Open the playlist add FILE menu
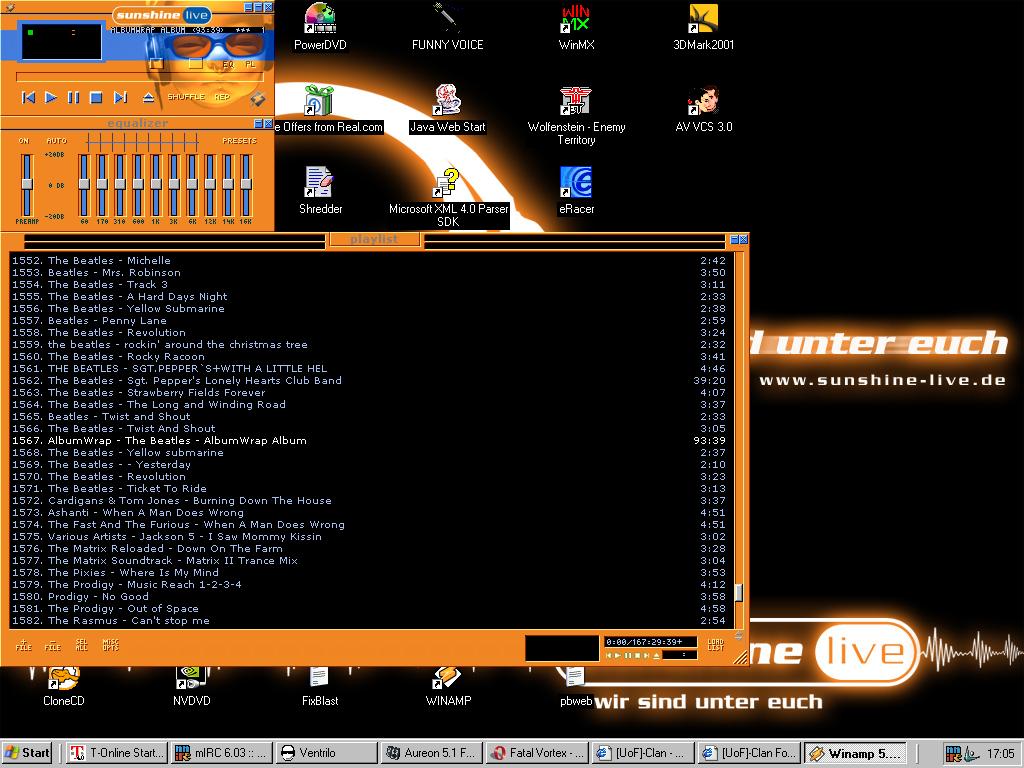This screenshot has height=768, width=1024. click(x=24, y=645)
